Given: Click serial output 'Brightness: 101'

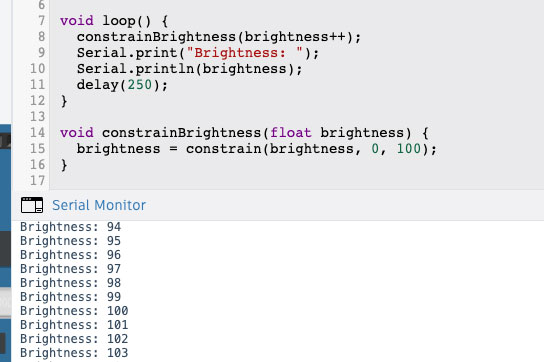Looking at the screenshot, I should [x=74, y=325].
